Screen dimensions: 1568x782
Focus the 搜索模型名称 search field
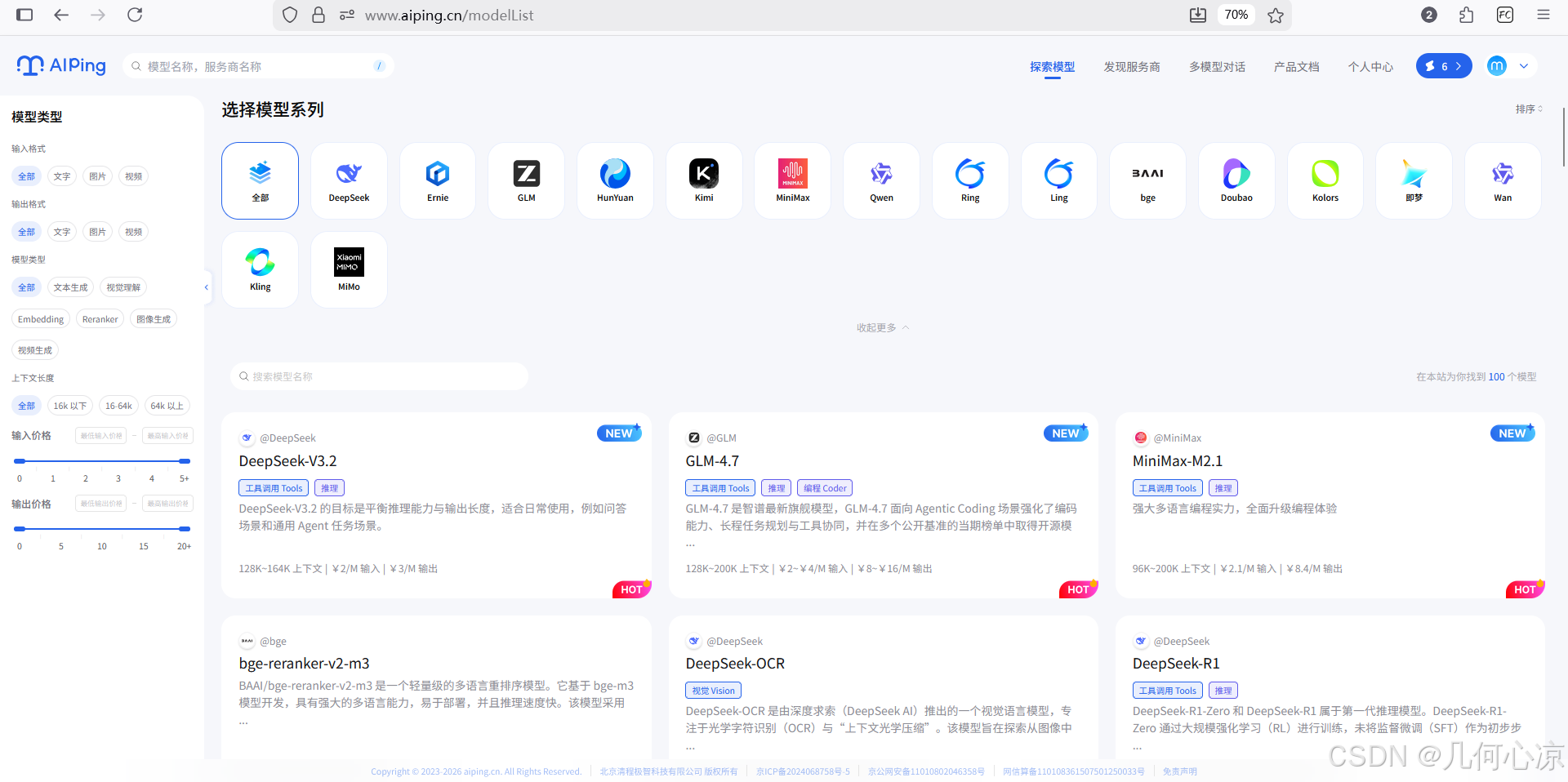[x=379, y=376]
